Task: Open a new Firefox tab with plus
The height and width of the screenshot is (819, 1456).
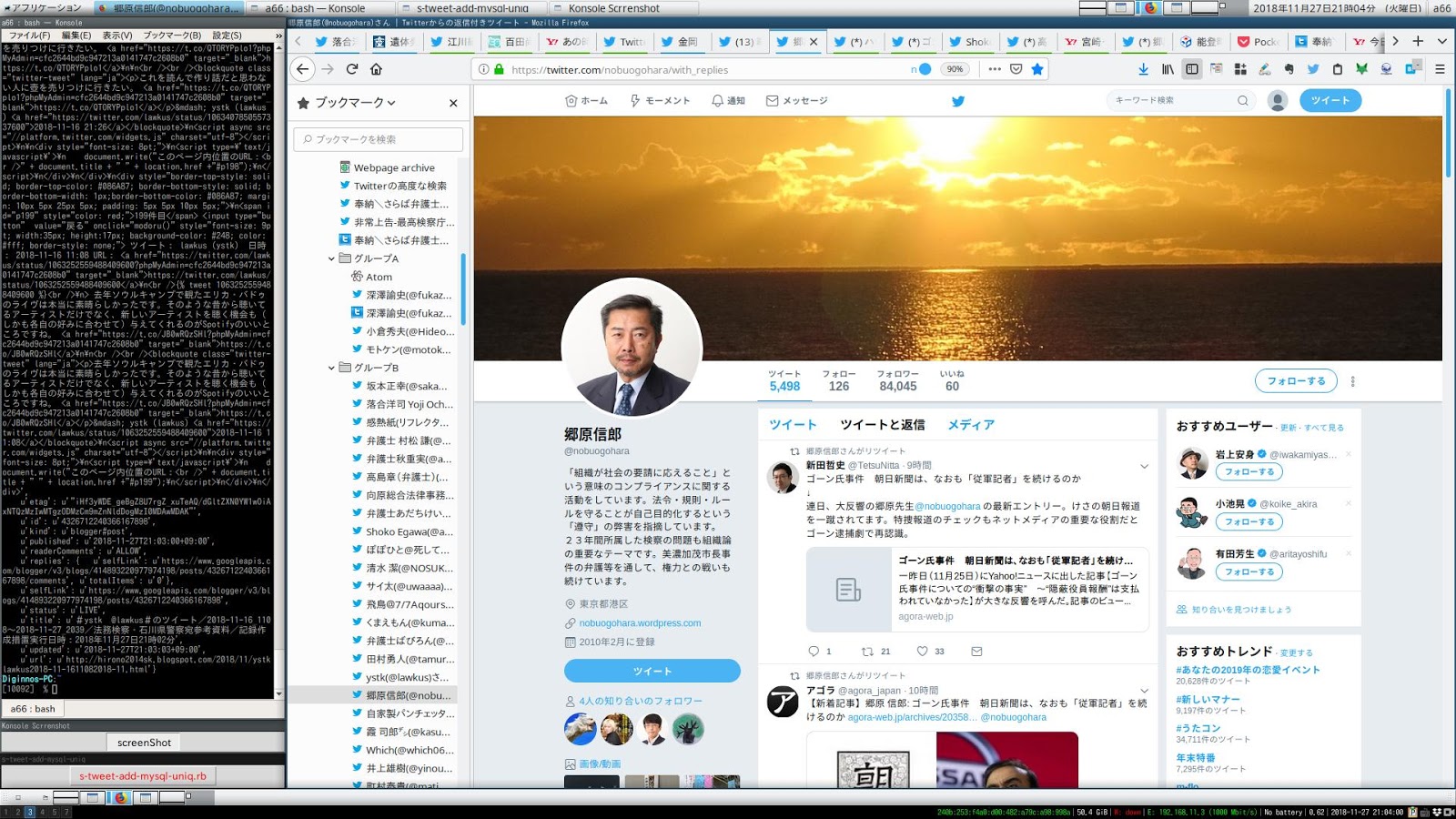Action: pos(1418,41)
